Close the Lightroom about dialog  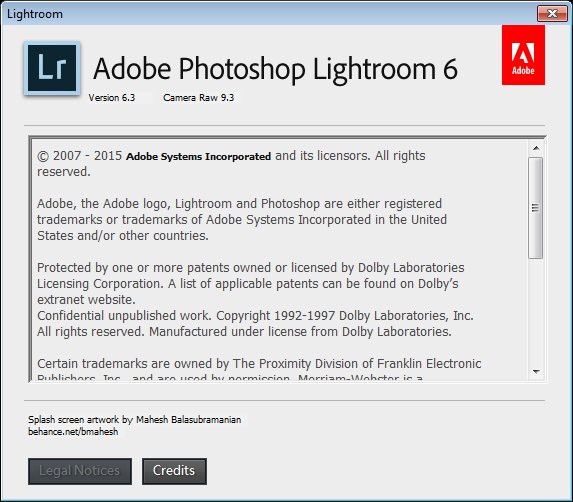point(552,14)
